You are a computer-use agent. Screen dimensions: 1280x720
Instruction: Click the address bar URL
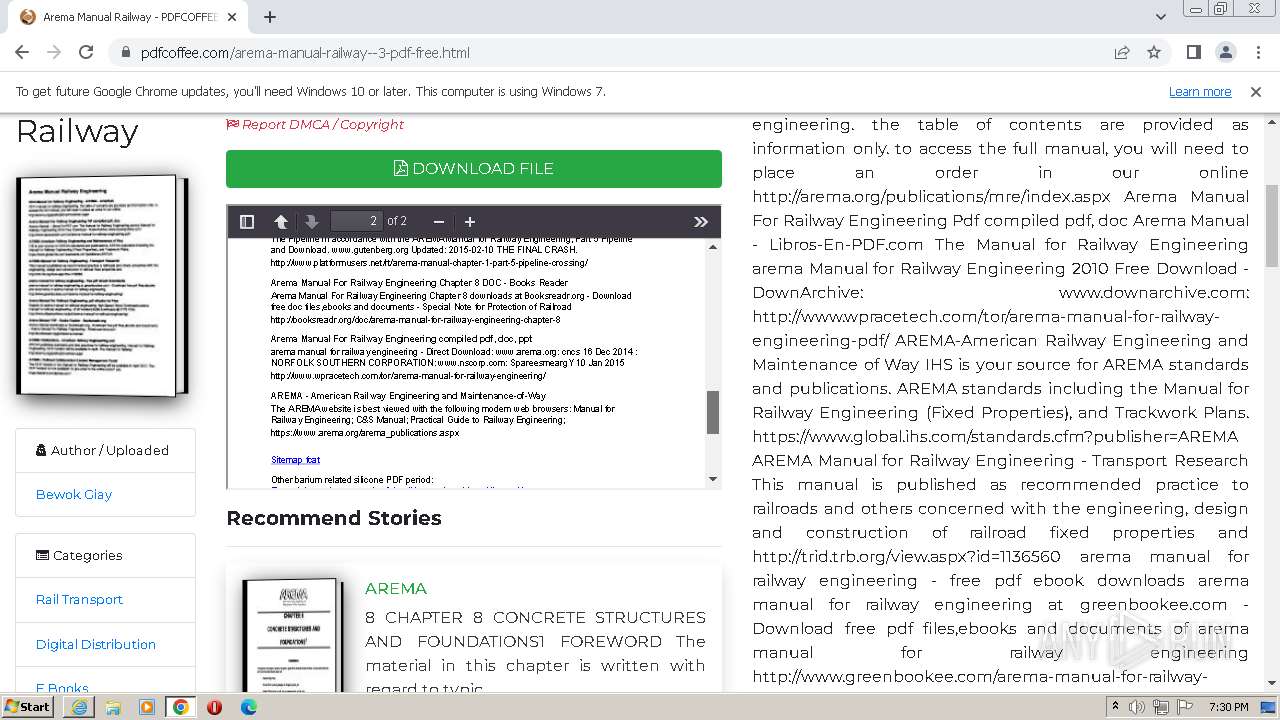click(x=305, y=53)
